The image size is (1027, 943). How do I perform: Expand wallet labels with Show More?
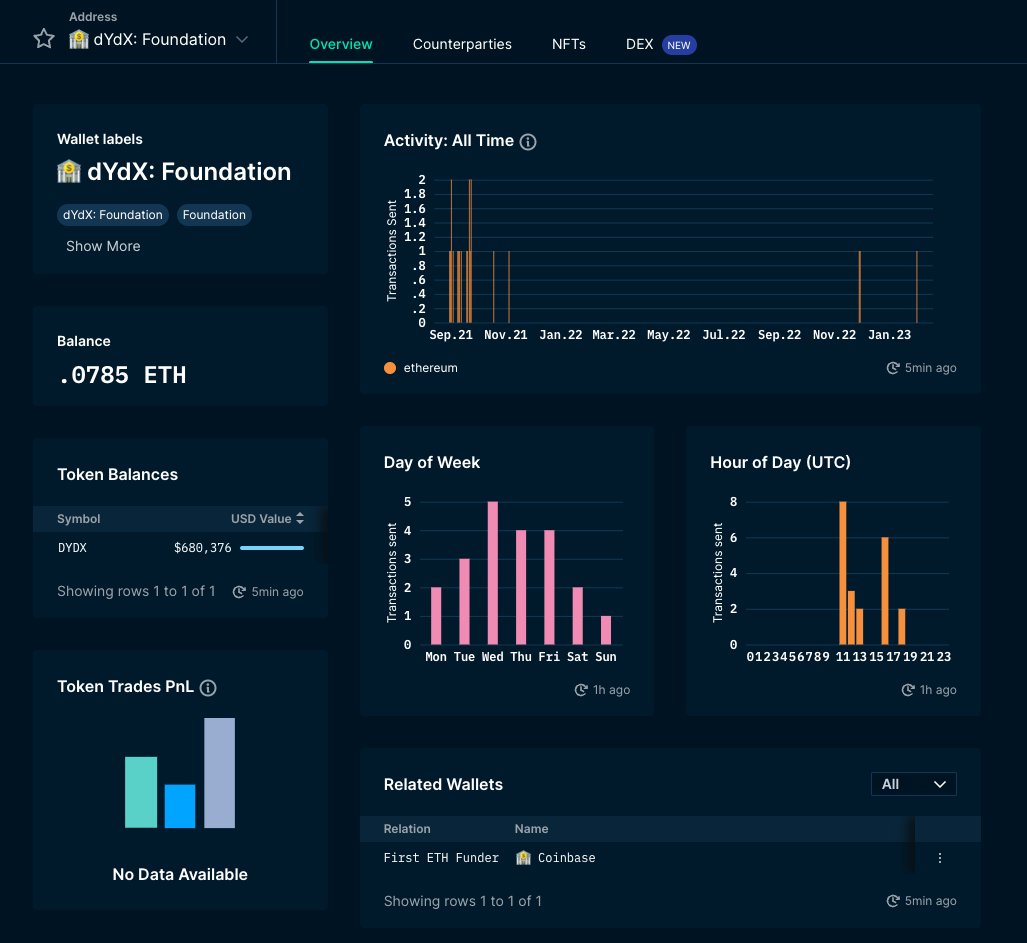click(x=103, y=246)
